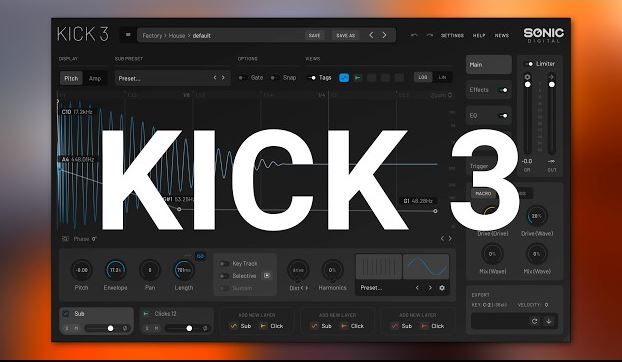Click the undo arrow icon
622x362 pixels.
pyautogui.click(x=414, y=35)
